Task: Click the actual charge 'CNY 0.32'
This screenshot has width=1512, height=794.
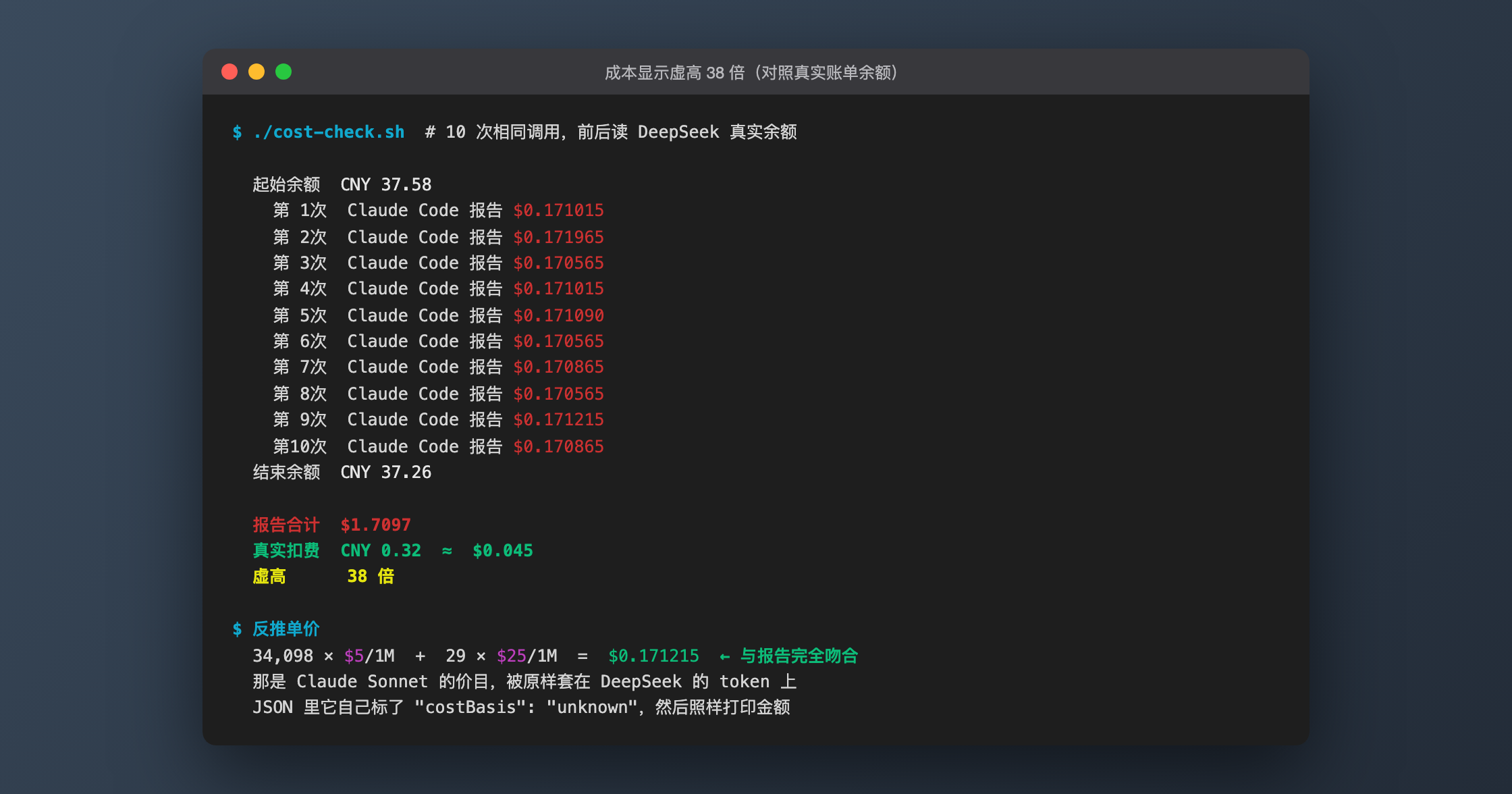Action: click(x=381, y=550)
